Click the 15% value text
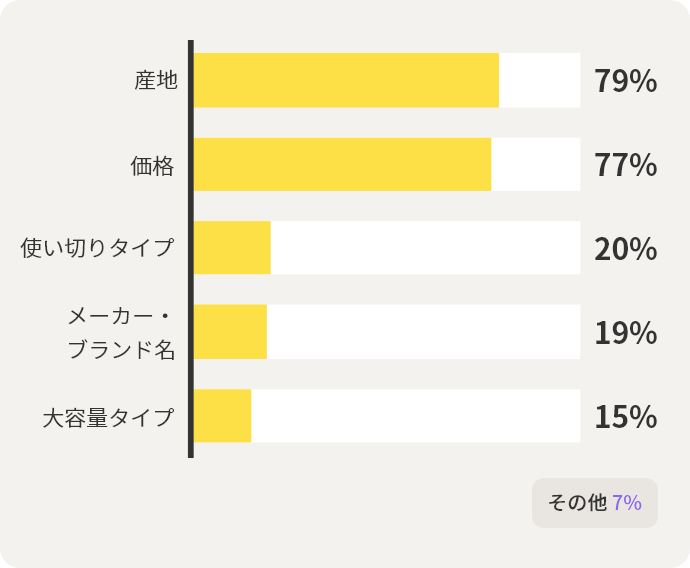The height and width of the screenshot is (568, 690). 625,417
